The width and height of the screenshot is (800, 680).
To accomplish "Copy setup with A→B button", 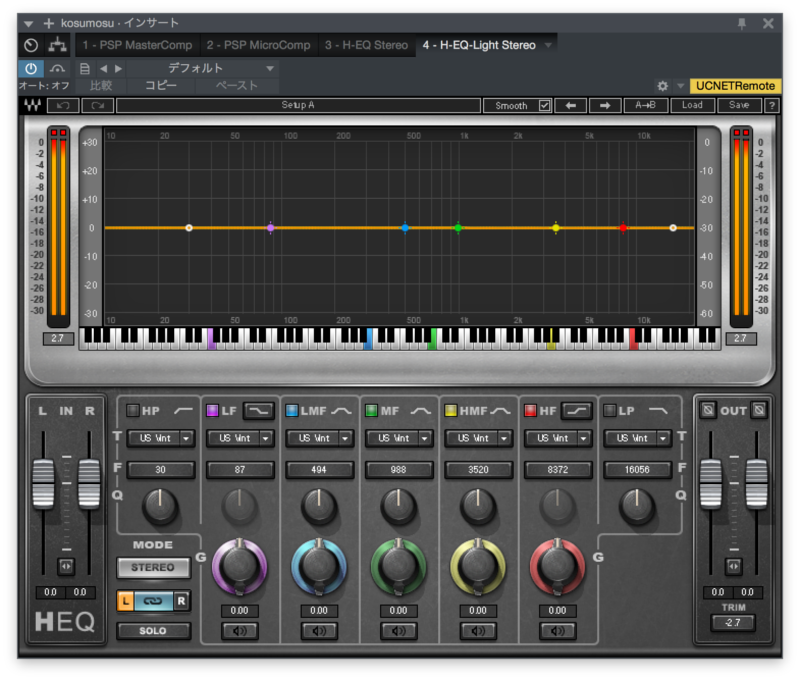I will click(x=645, y=106).
